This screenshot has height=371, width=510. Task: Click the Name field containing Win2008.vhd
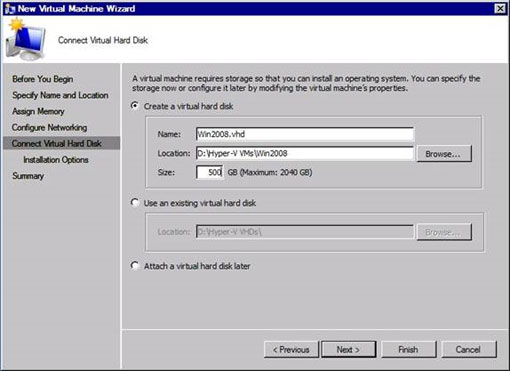(x=305, y=134)
